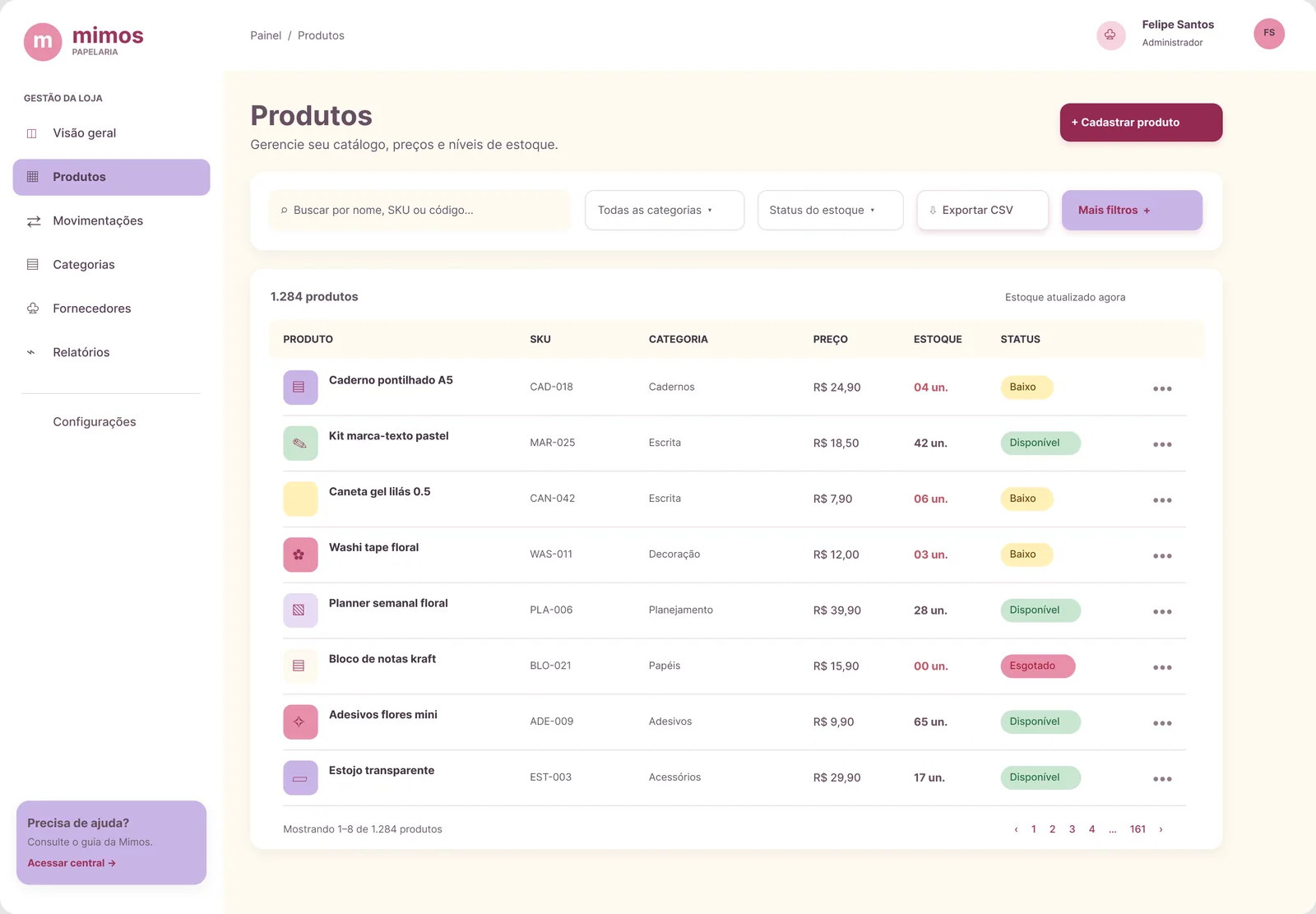Open actions menu for Caderno pontilhado A5
This screenshot has height=914, width=1316.
point(1162,388)
